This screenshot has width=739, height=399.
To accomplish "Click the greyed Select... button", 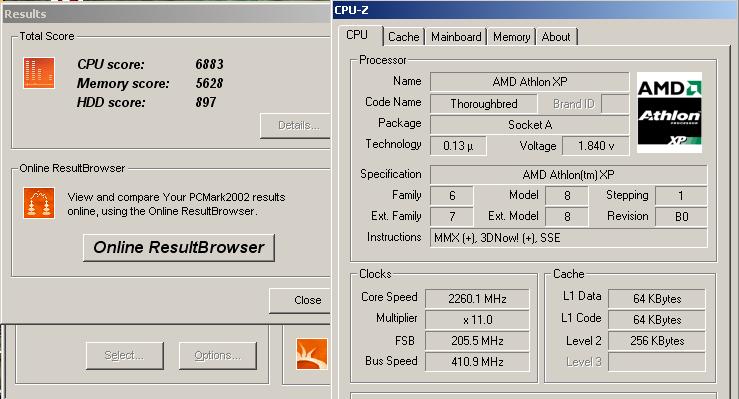I will click(125, 355).
